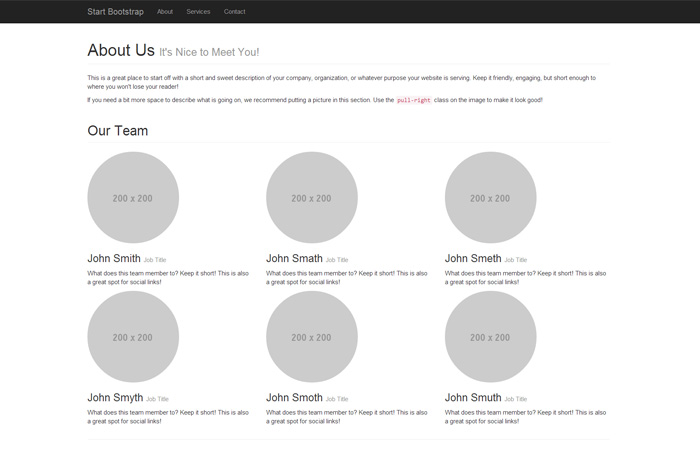Click the subtitle 'It's Nice to Meet You!'
The width and height of the screenshot is (700, 450).
click(209, 52)
